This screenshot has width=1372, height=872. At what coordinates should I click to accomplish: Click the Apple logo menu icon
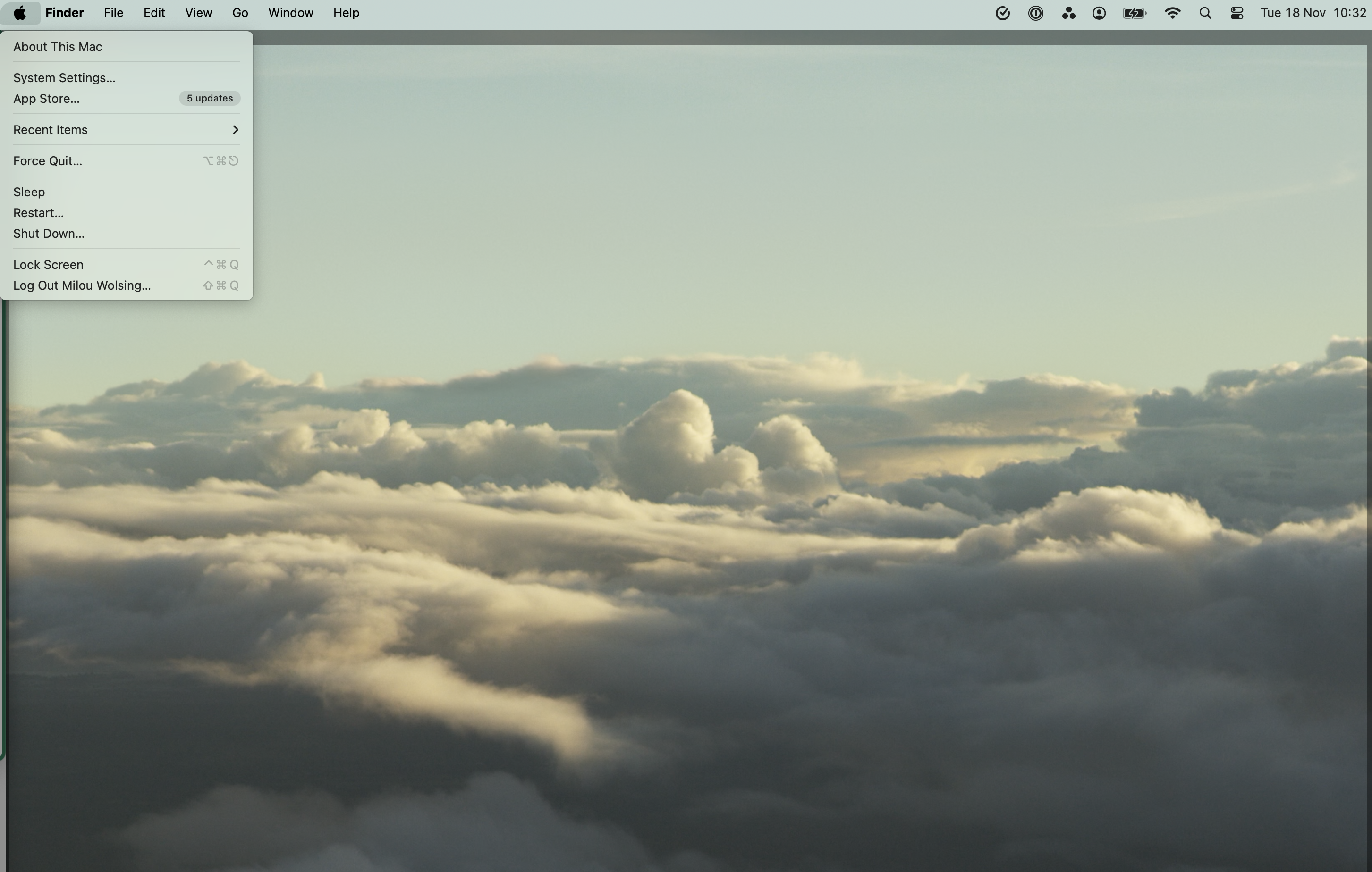[20, 13]
